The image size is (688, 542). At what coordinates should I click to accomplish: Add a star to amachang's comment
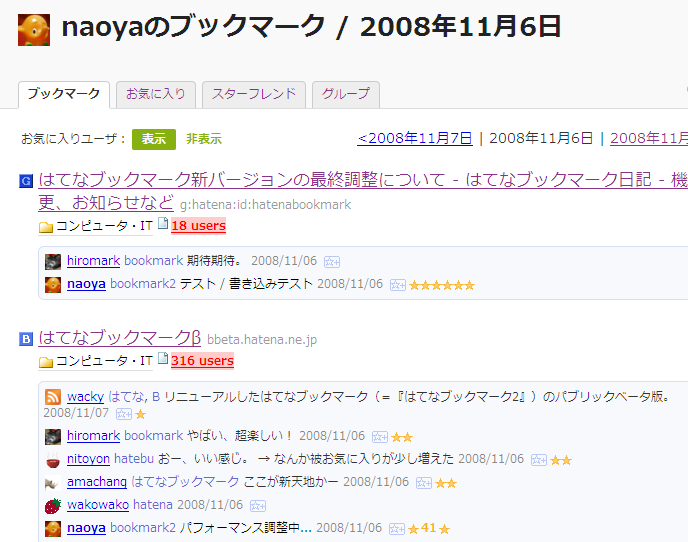point(424,484)
